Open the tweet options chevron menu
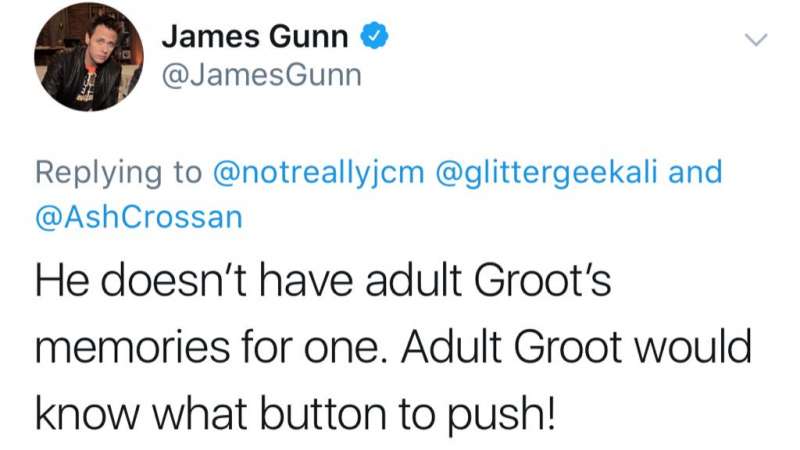 [x=756, y=40]
